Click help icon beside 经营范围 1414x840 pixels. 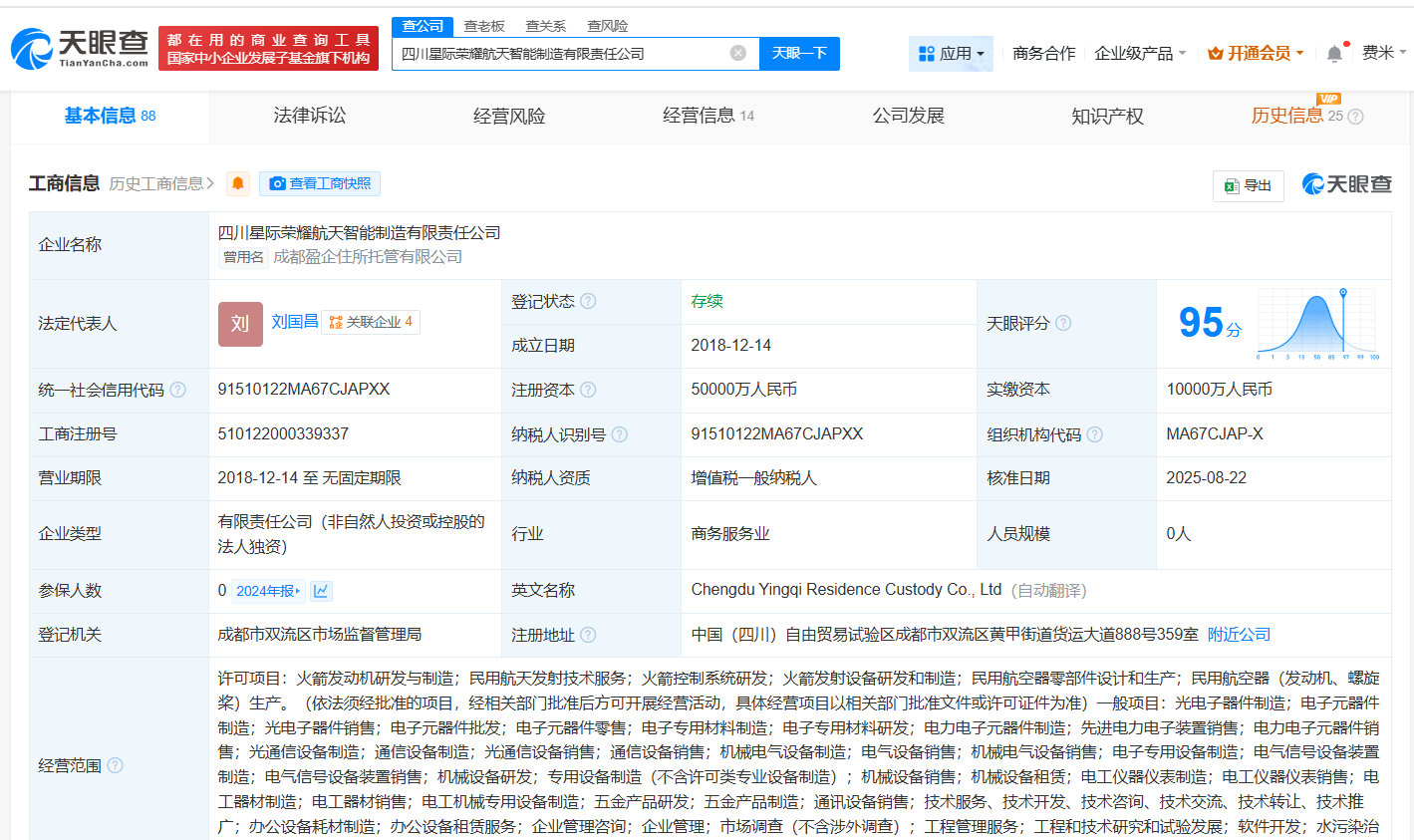click(x=115, y=765)
